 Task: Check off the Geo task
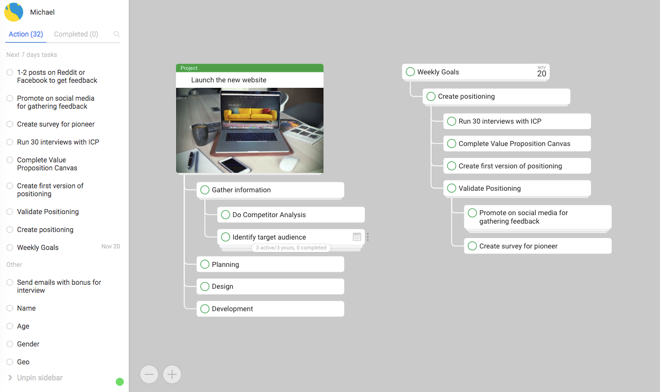click(9, 362)
